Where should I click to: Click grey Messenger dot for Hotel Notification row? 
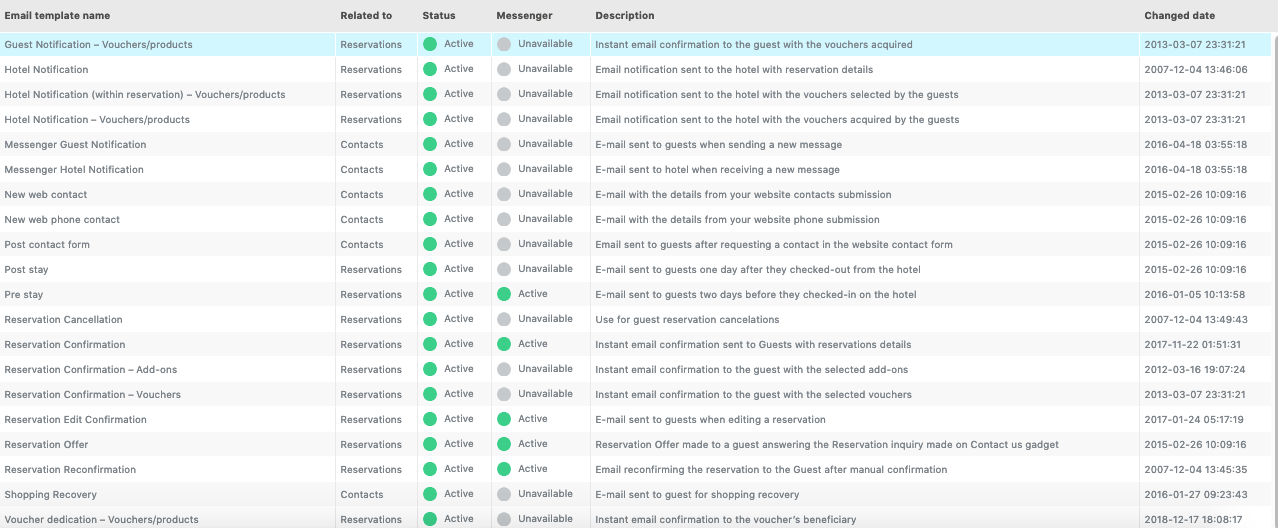pos(504,69)
